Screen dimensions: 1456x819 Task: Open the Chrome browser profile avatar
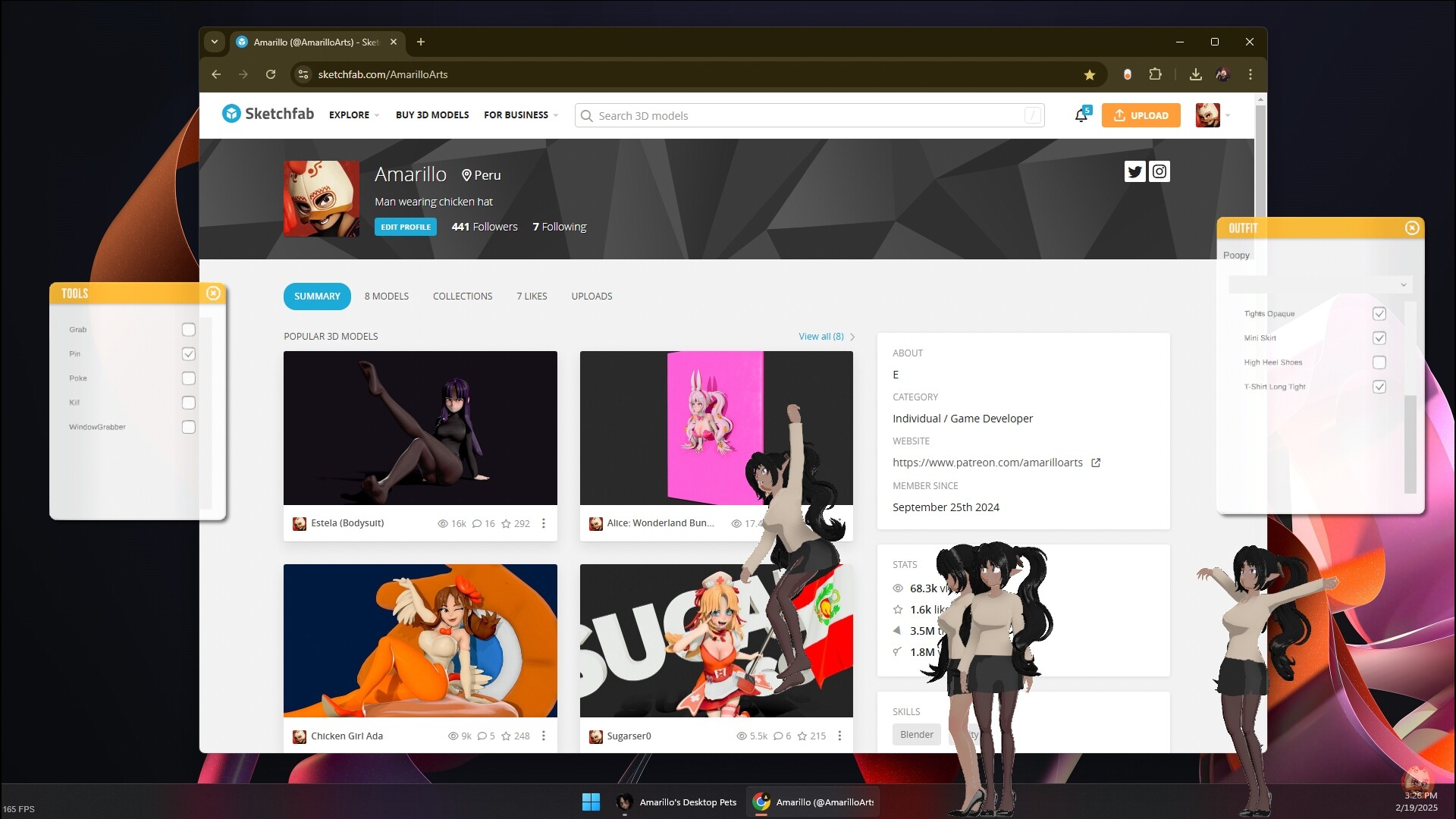pos(1222,74)
